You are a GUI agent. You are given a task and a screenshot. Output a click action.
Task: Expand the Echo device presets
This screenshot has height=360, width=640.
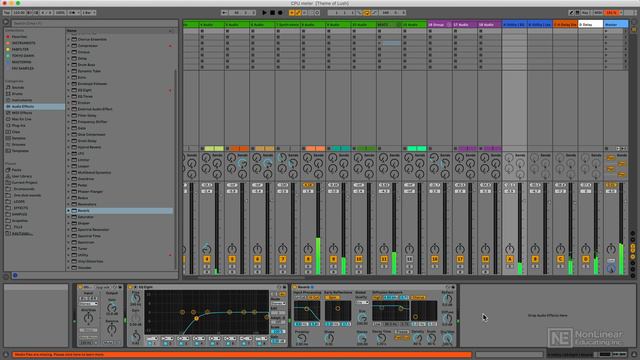69,78
